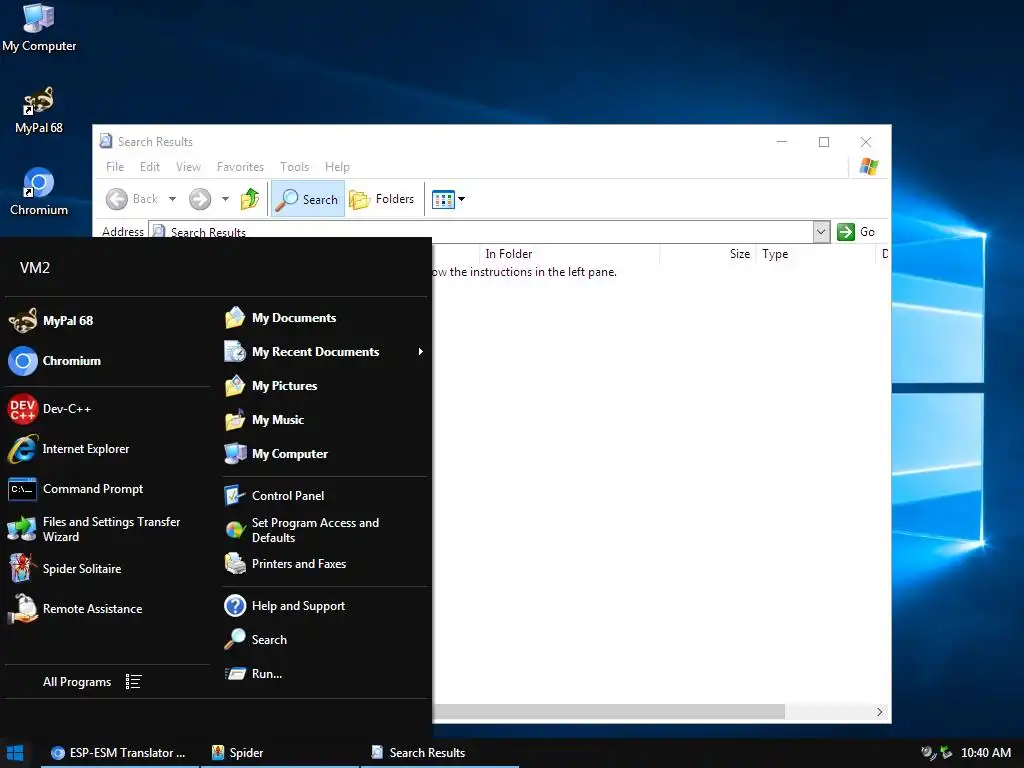This screenshot has width=1024, height=768.
Task: Toggle the Search pane button
Action: (x=308, y=199)
